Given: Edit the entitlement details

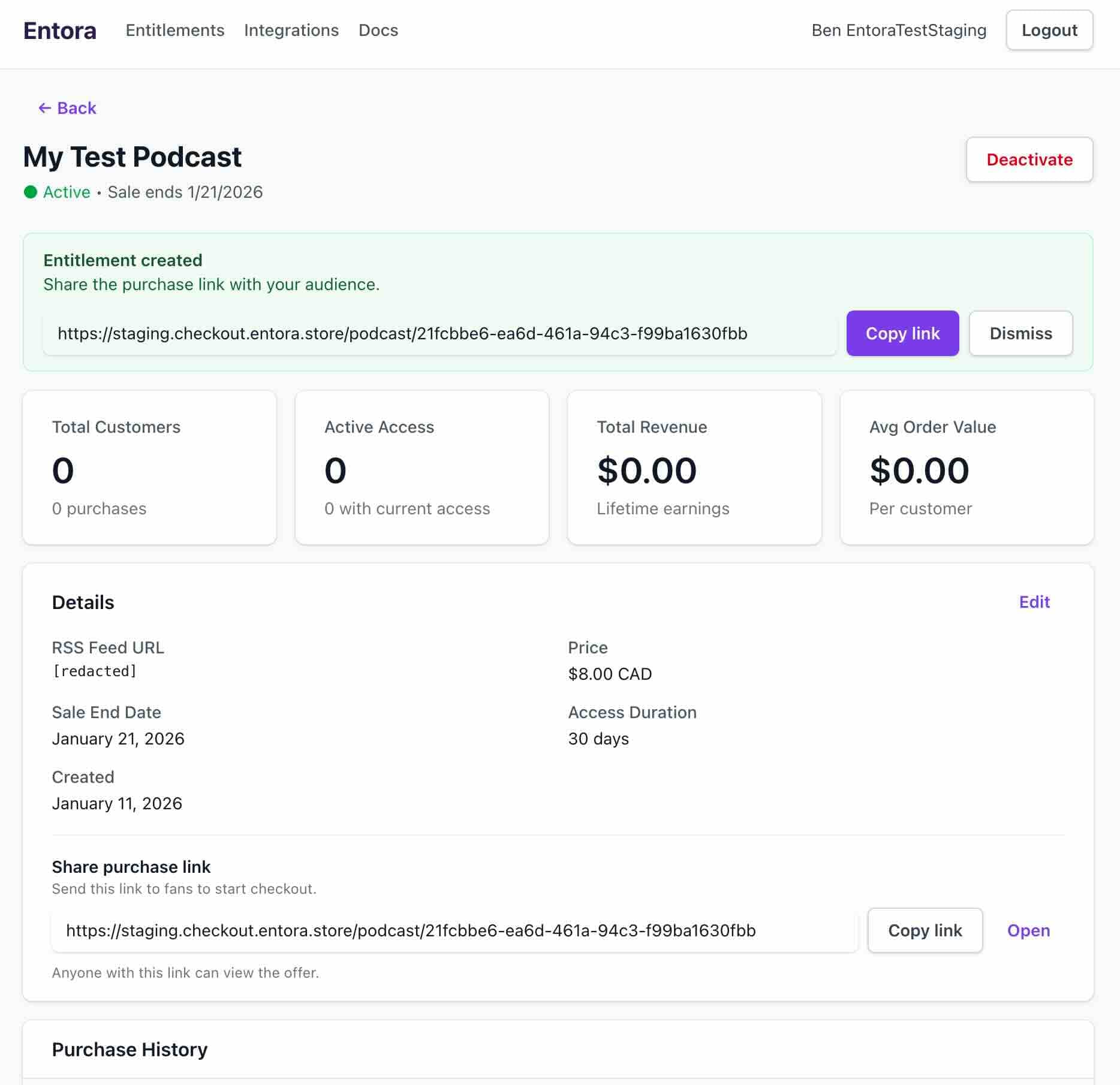Looking at the screenshot, I should click(x=1034, y=602).
